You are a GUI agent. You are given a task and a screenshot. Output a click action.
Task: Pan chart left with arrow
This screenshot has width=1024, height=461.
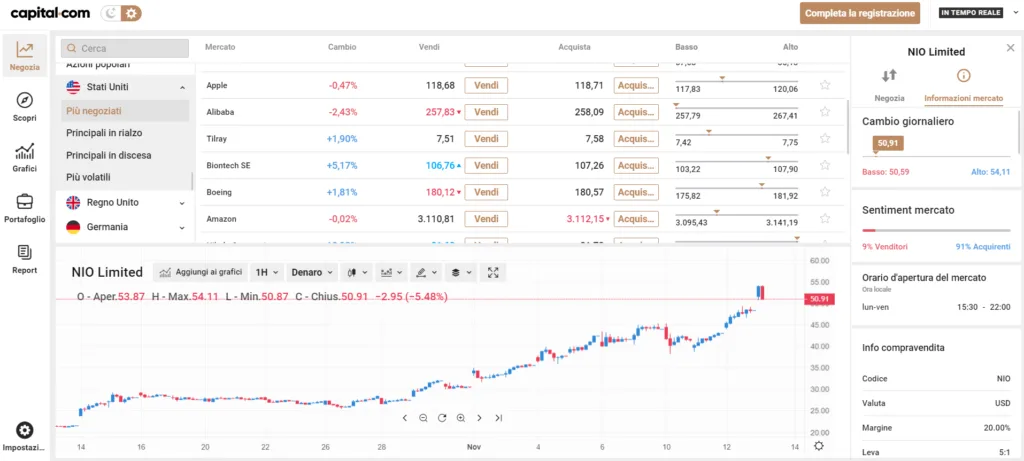pyautogui.click(x=405, y=418)
